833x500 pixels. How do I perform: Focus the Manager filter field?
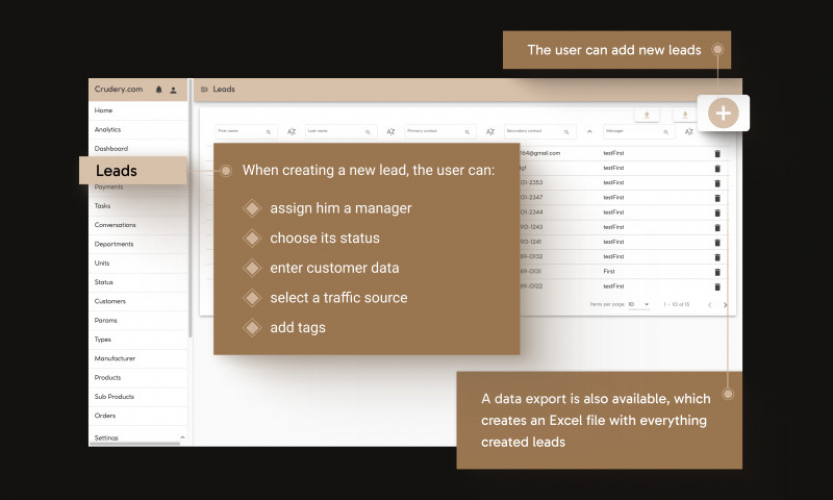pos(639,131)
